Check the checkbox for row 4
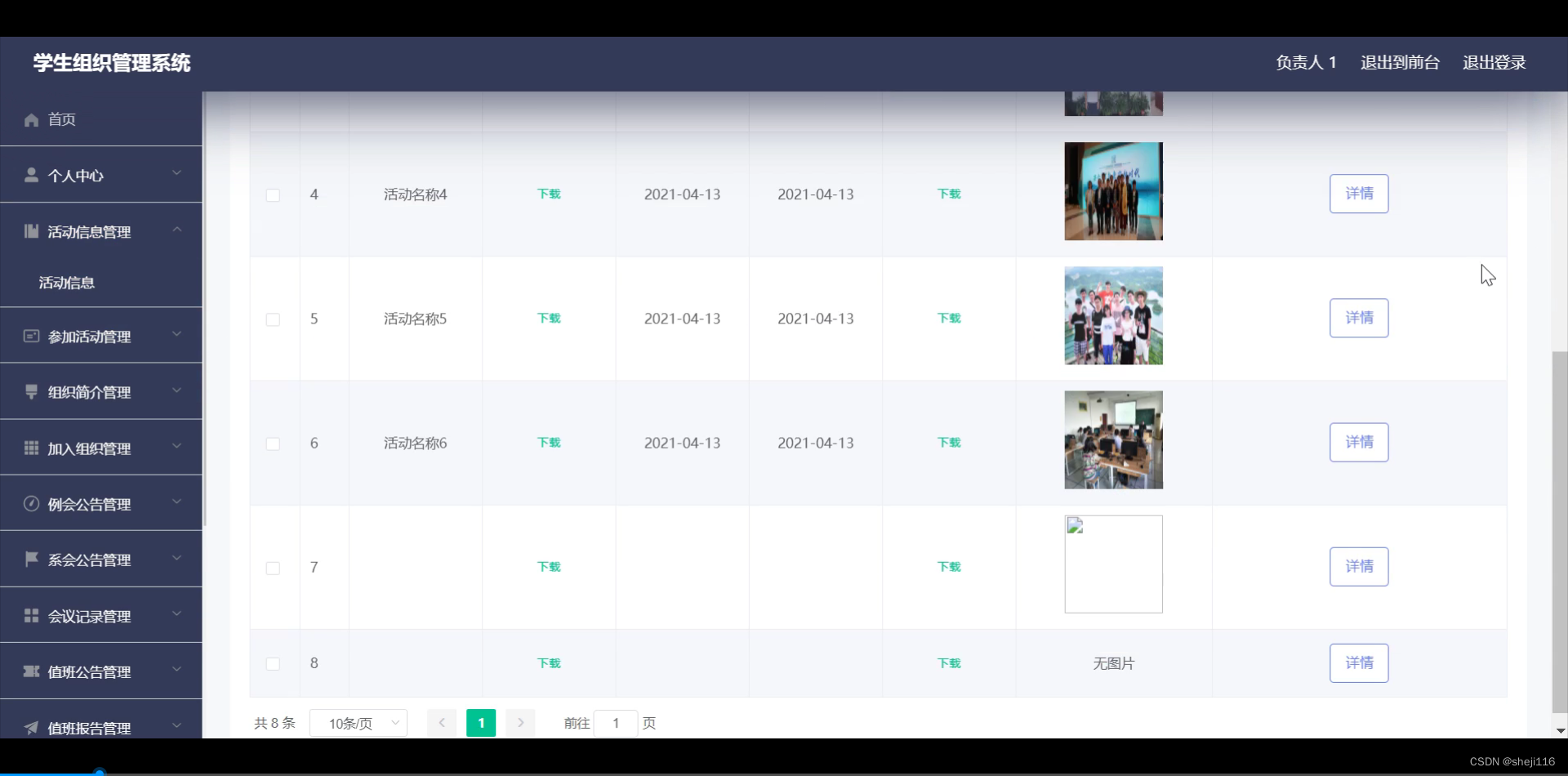 [274, 195]
